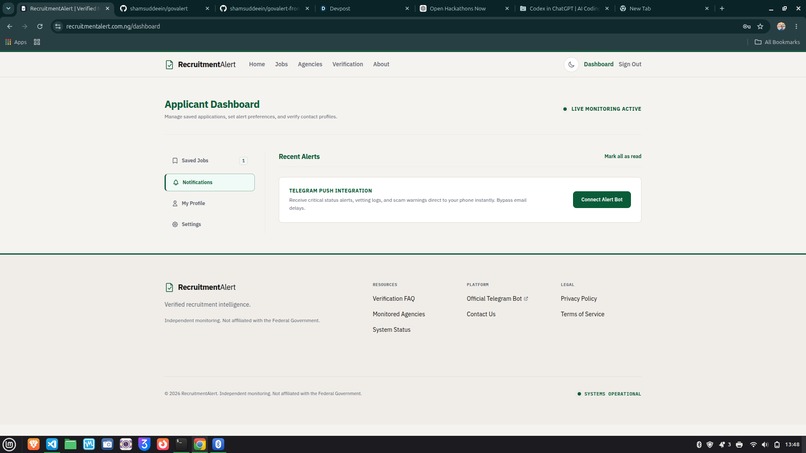Open the Chrome profile avatar
Screen dimensions: 806x453
(781, 26)
